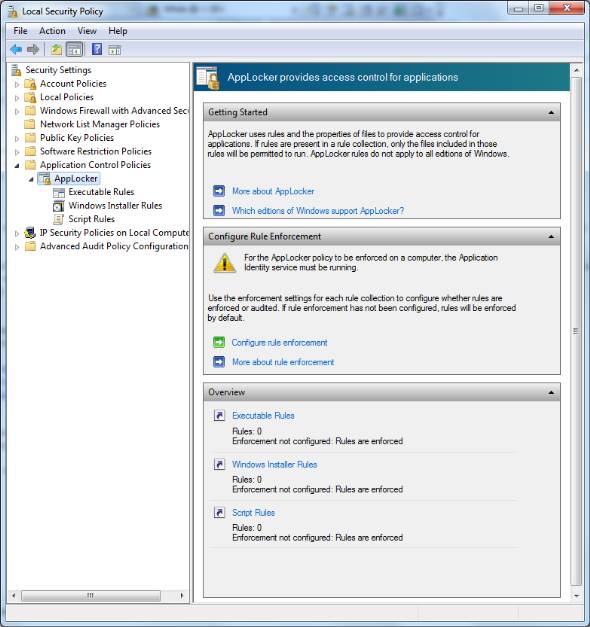Image resolution: width=590 pixels, height=627 pixels.
Task: Expand IP Security Policies on Local Computer
Action: click(x=17, y=234)
